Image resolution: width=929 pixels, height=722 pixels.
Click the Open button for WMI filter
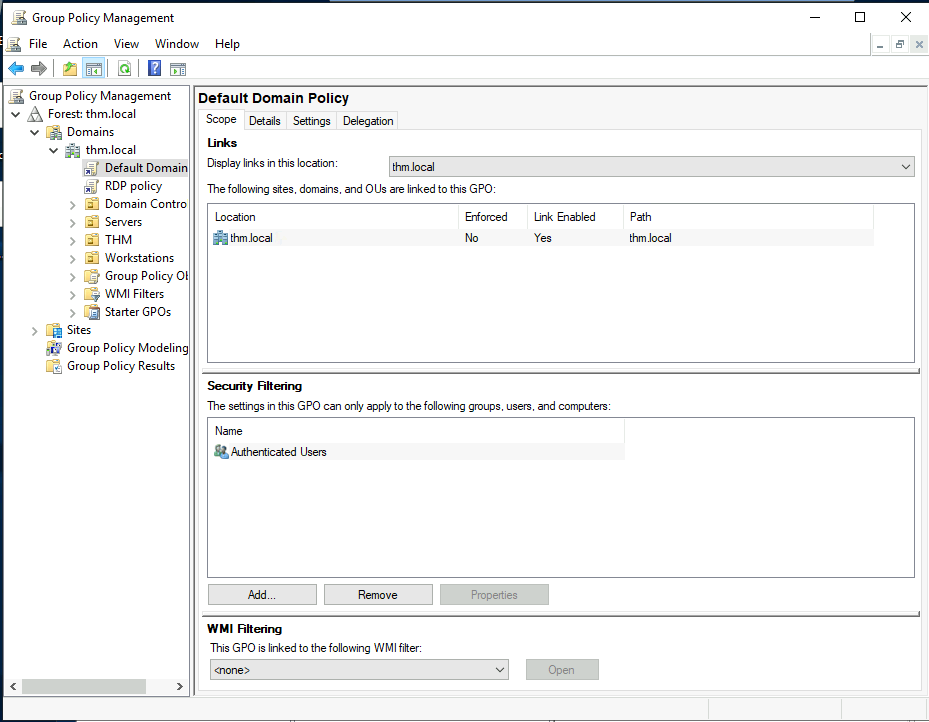[x=562, y=670]
